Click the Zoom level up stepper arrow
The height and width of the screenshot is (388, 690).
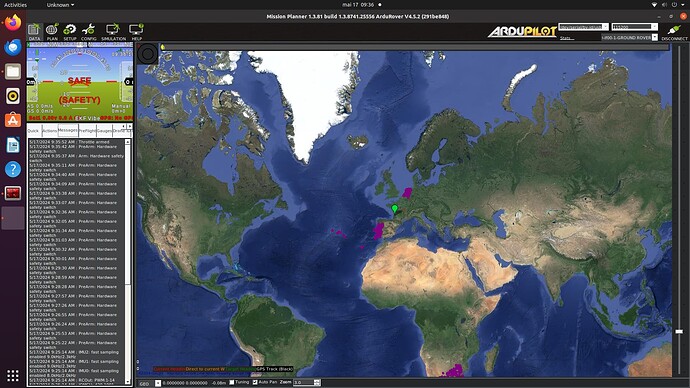point(317,381)
